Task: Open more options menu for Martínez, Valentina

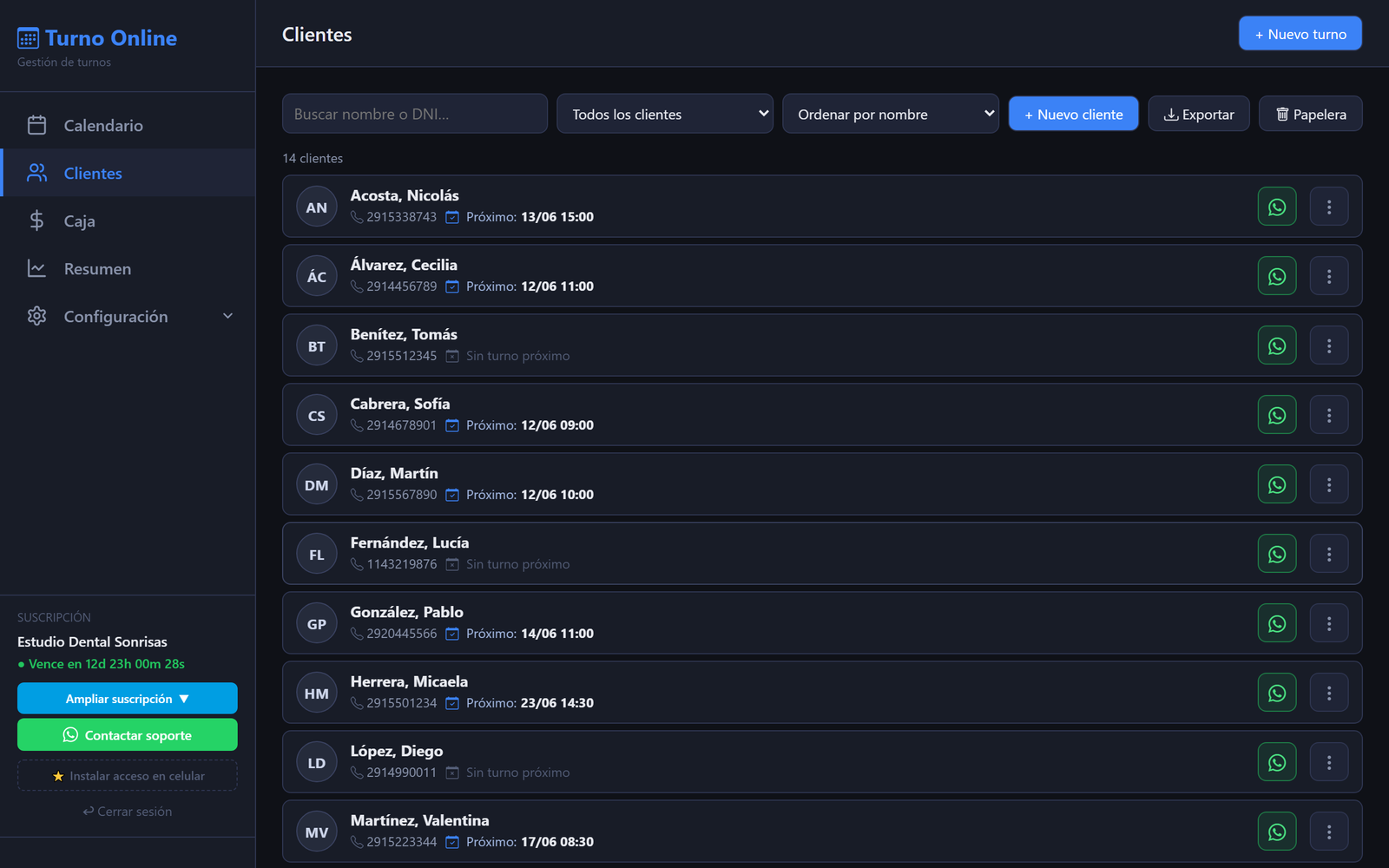Action: 1329,832
